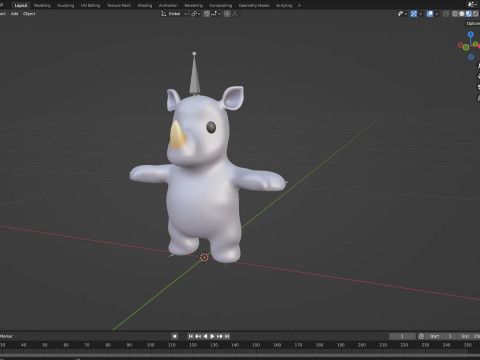This screenshot has height=360, width=480.
Task: Toggle snapping with the magnet icon
Action: (x=207, y=14)
